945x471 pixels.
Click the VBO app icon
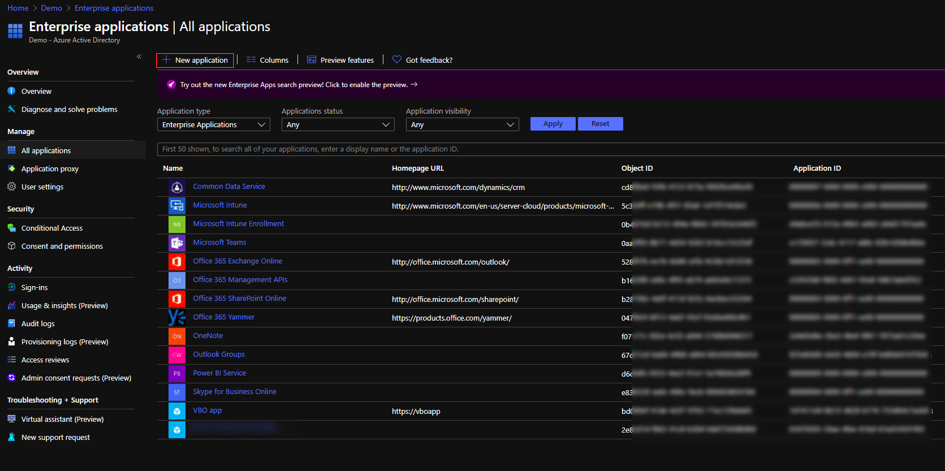click(177, 411)
